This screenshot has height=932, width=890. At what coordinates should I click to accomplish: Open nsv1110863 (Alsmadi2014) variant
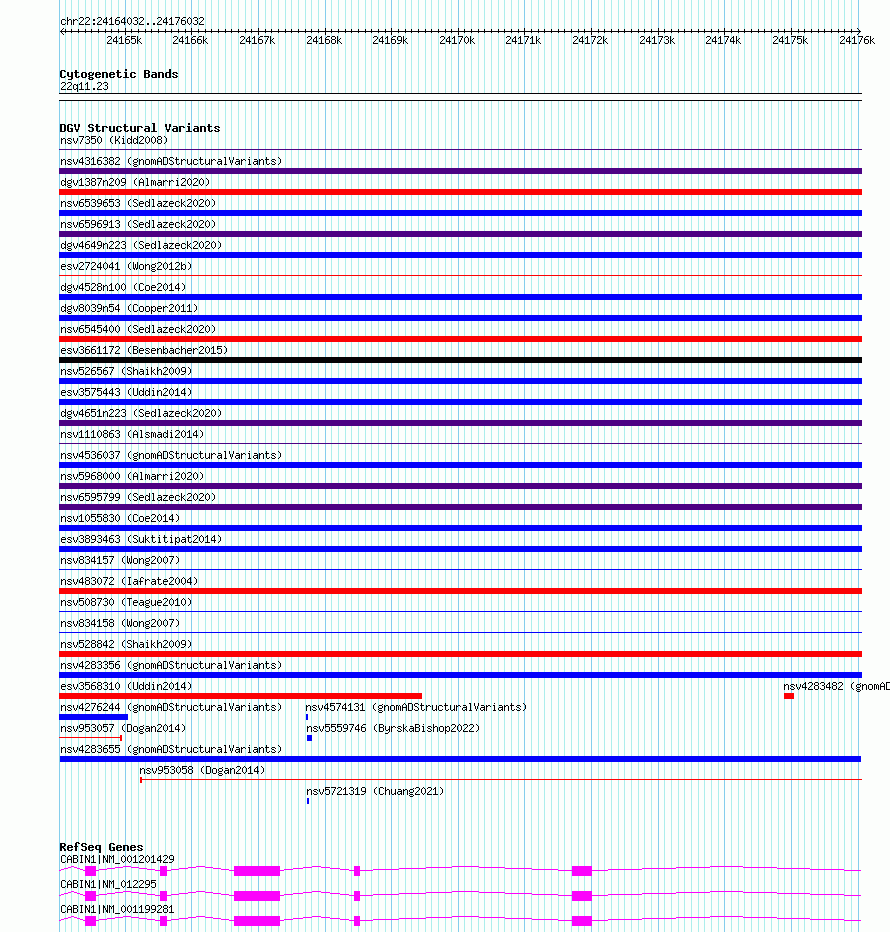coord(132,434)
